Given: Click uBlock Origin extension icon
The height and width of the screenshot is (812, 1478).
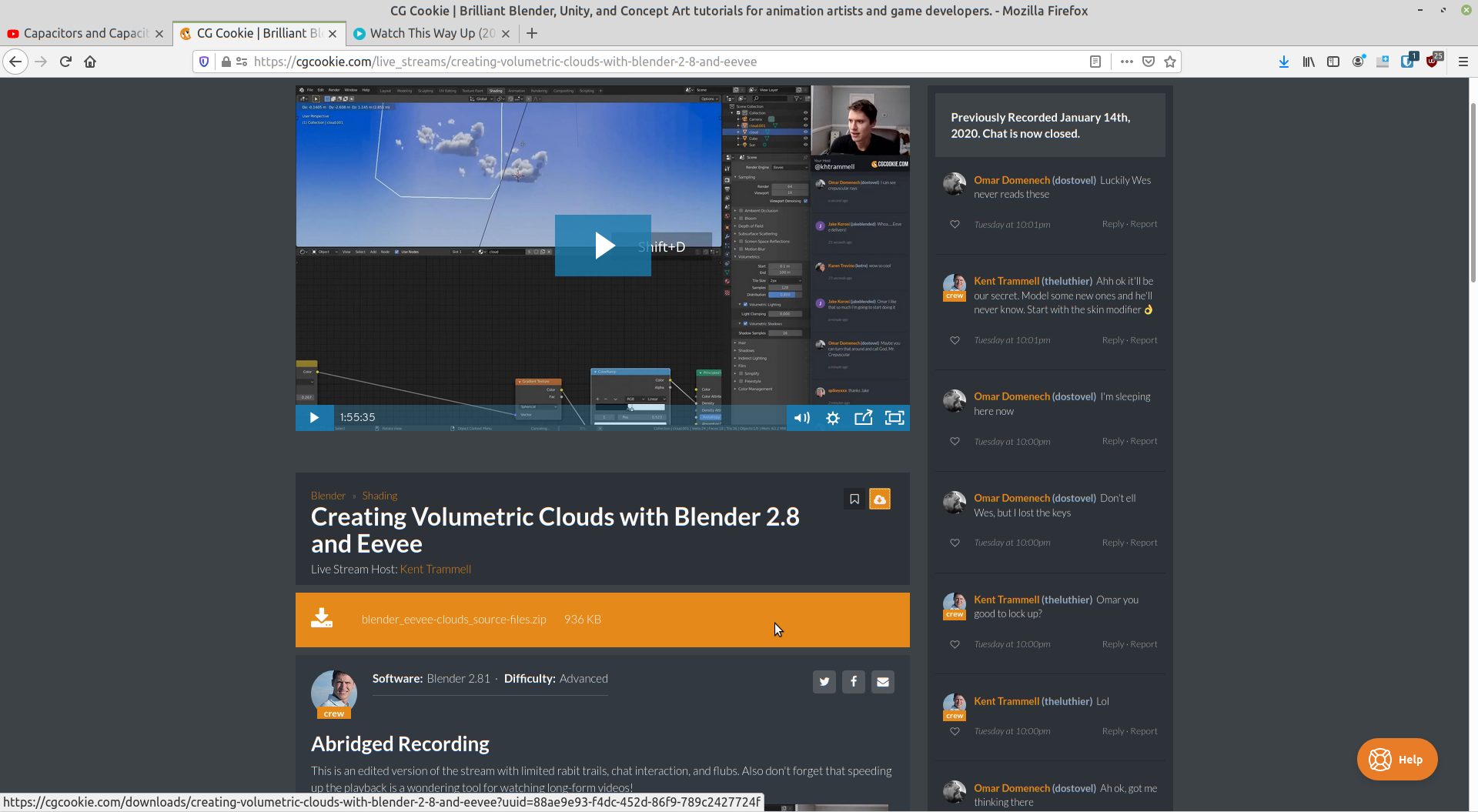Looking at the screenshot, I should (x=1433, y=61).
